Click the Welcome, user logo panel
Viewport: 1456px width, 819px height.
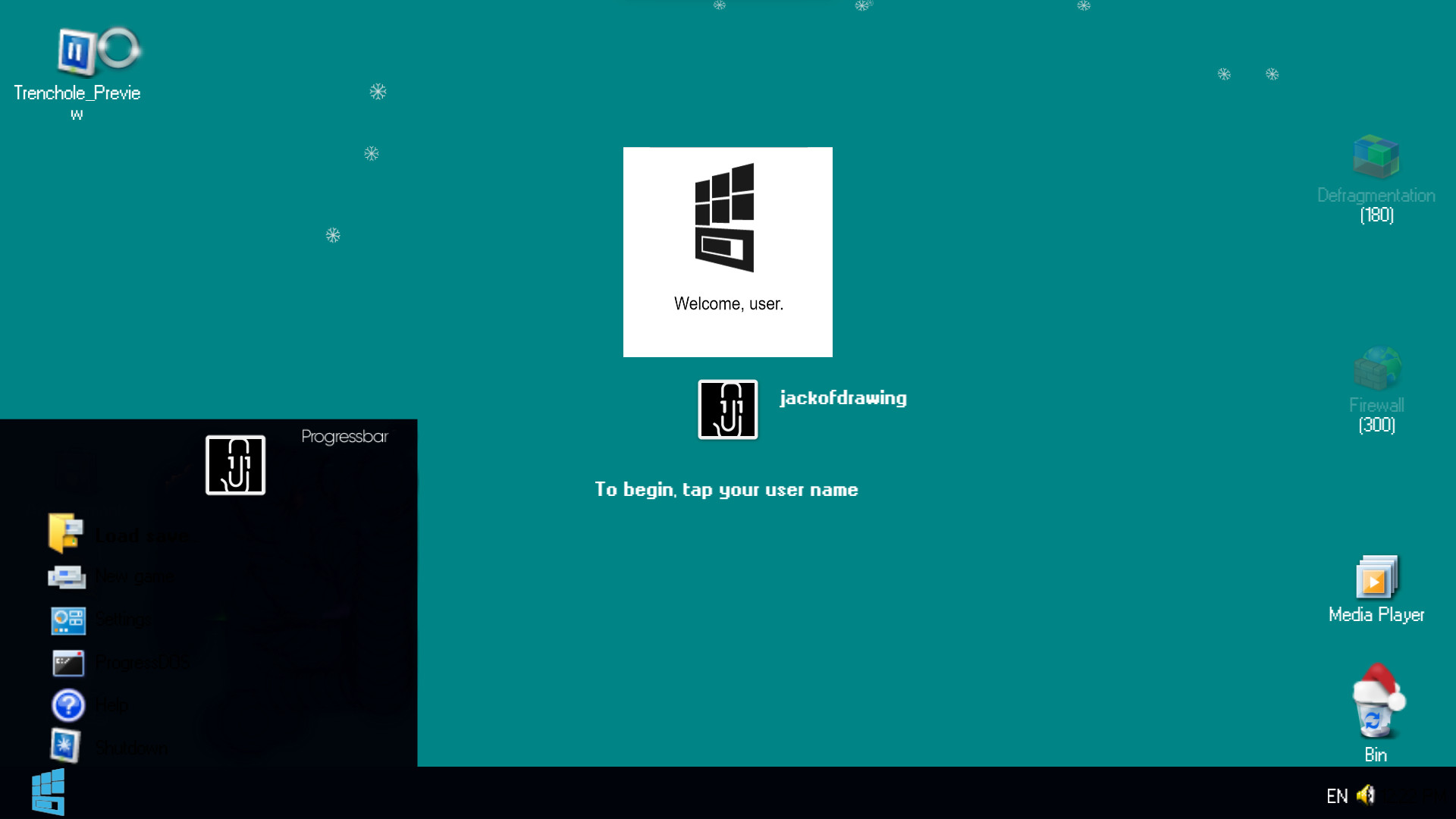coord(727,252)
